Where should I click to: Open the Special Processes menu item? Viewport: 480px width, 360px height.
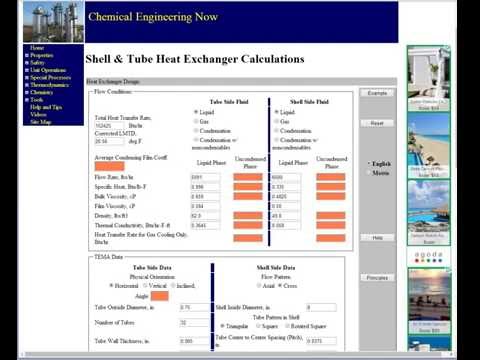(x=50, y=78)
